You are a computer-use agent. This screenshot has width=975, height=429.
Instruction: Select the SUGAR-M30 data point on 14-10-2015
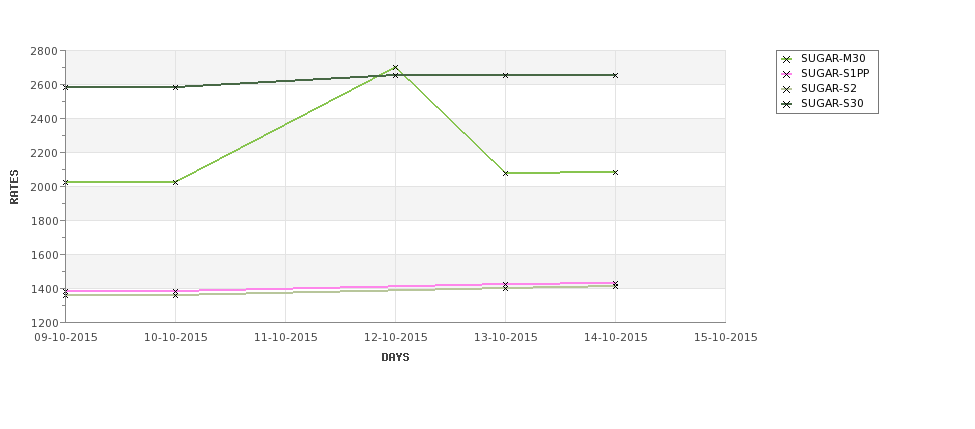pos(616,172)
